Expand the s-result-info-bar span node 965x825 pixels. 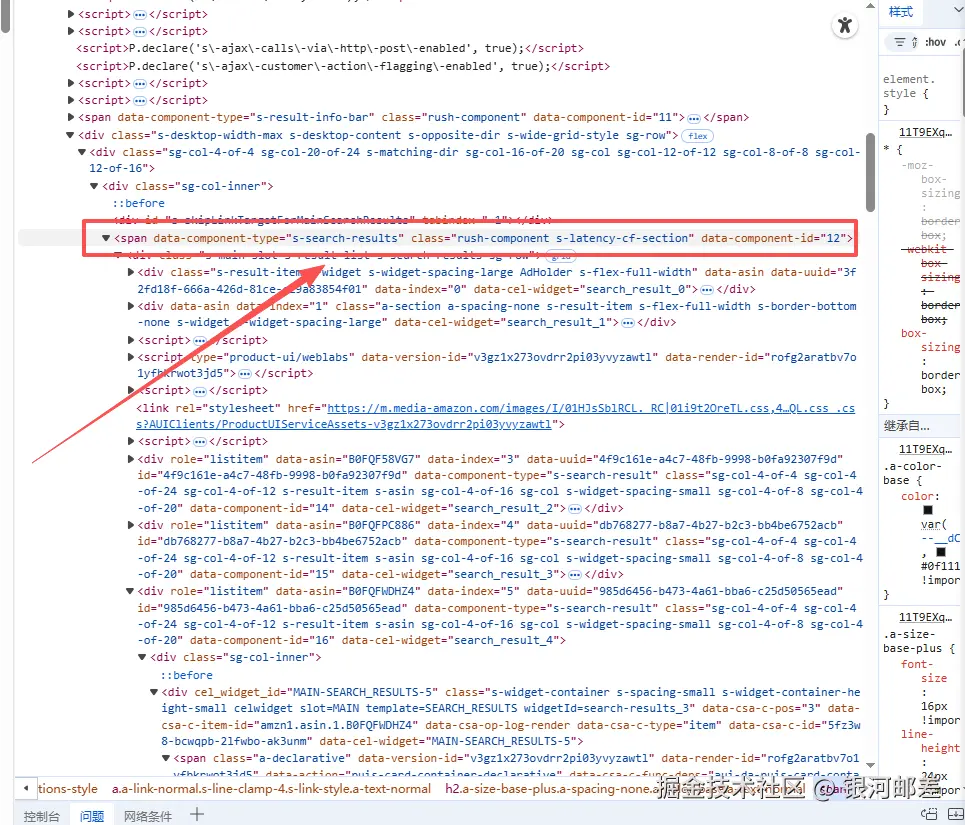pos(71,118)
